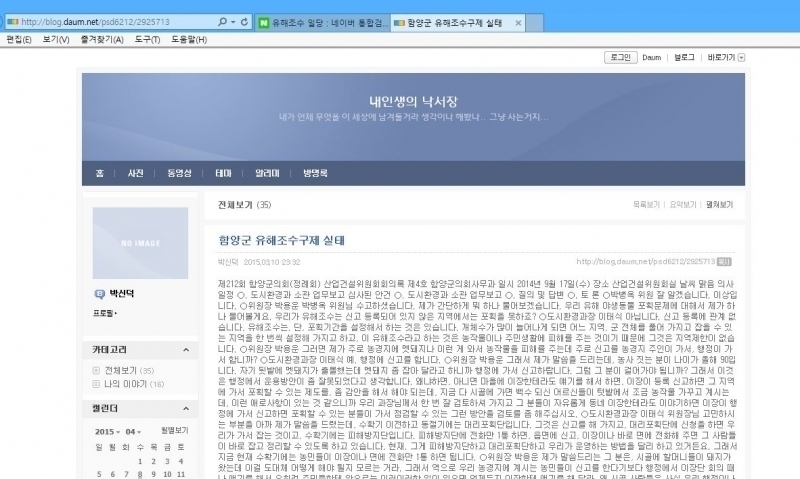Click the search magnifier icon in address bar
Screen dimensions: 800x479
coord(222,21)
